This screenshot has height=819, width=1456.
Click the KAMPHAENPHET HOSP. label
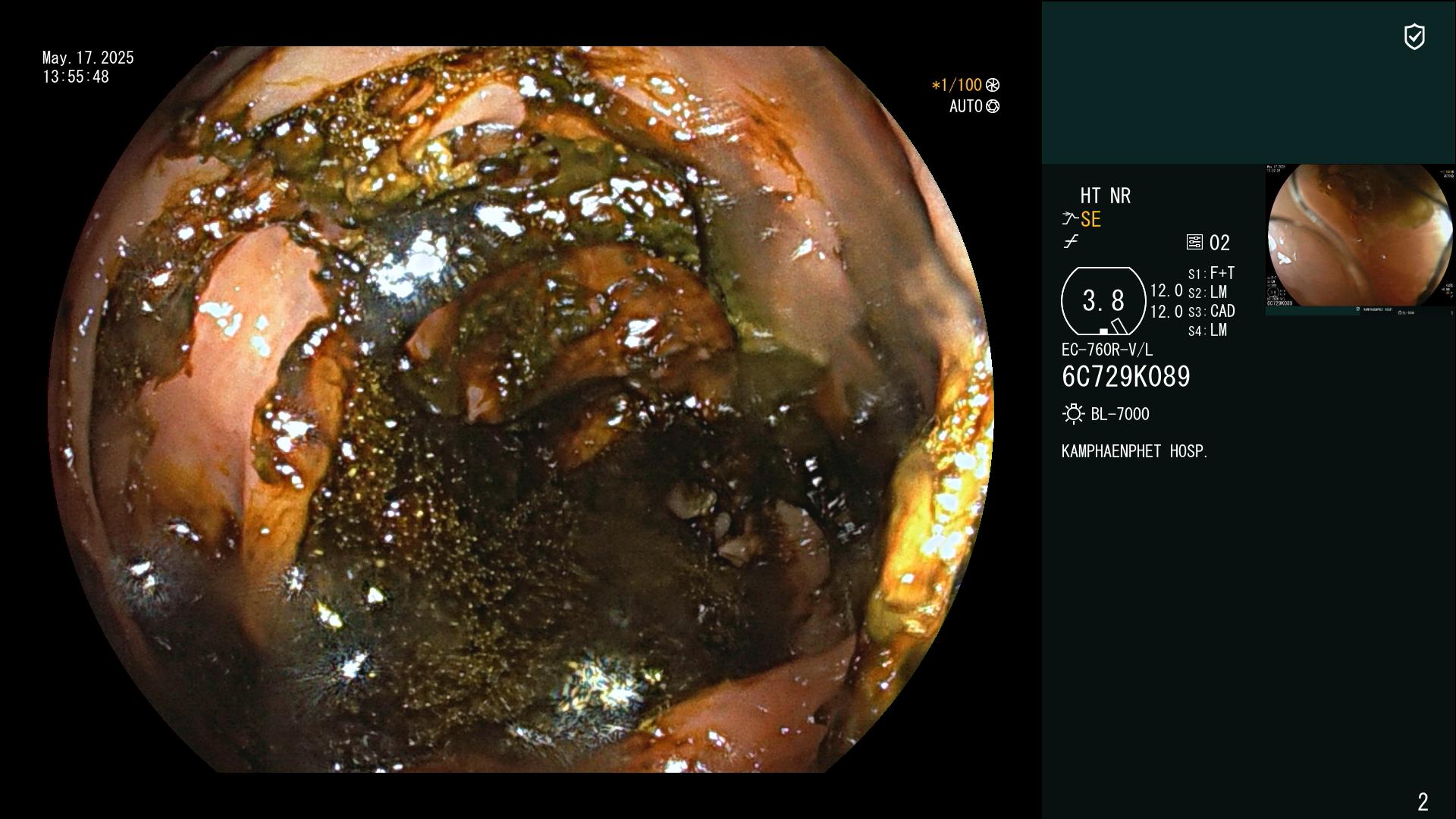tap(1134, 452)
